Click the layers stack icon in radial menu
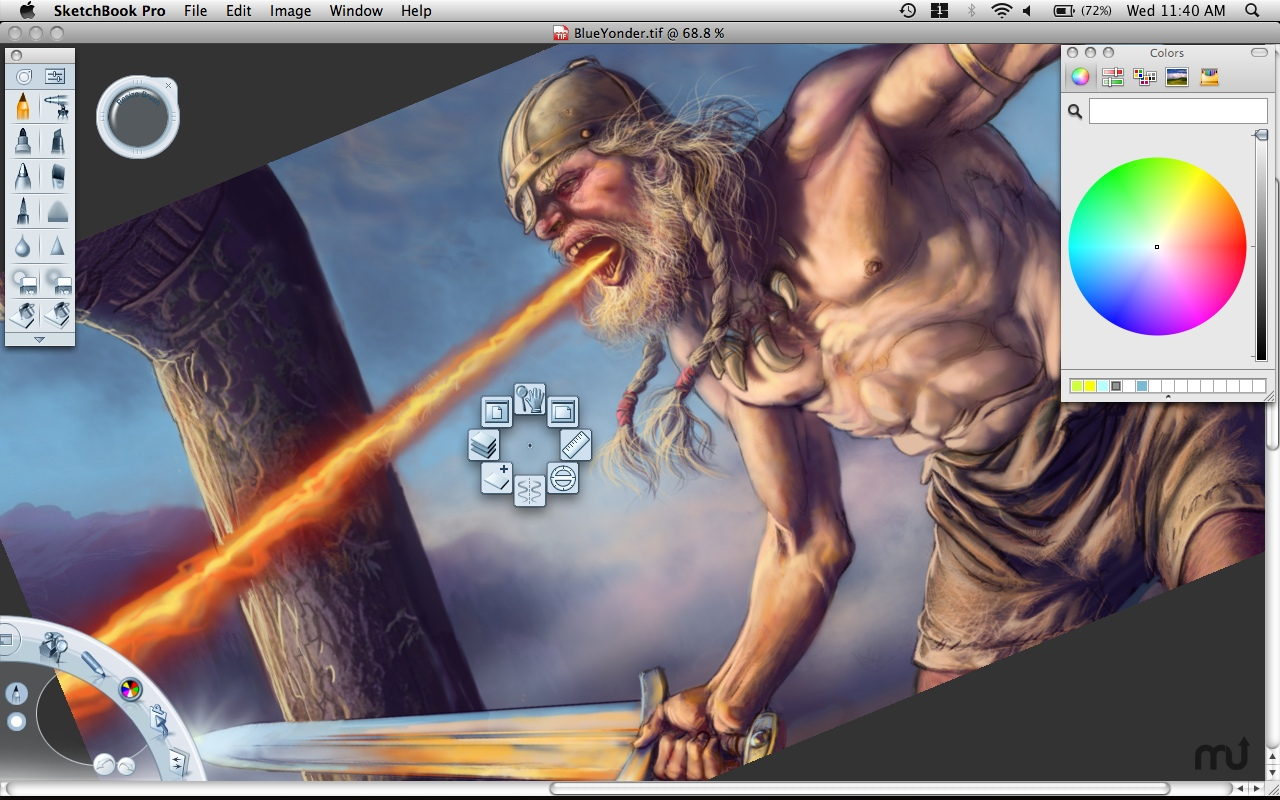The image size is (1280, 800). click(484, 444)
